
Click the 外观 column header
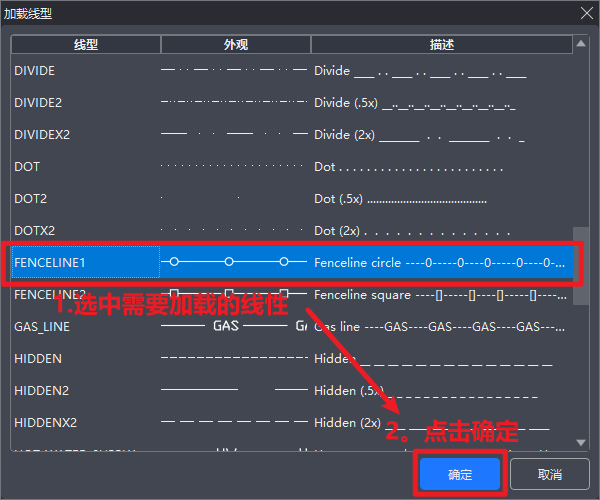[x=236, y=45]
